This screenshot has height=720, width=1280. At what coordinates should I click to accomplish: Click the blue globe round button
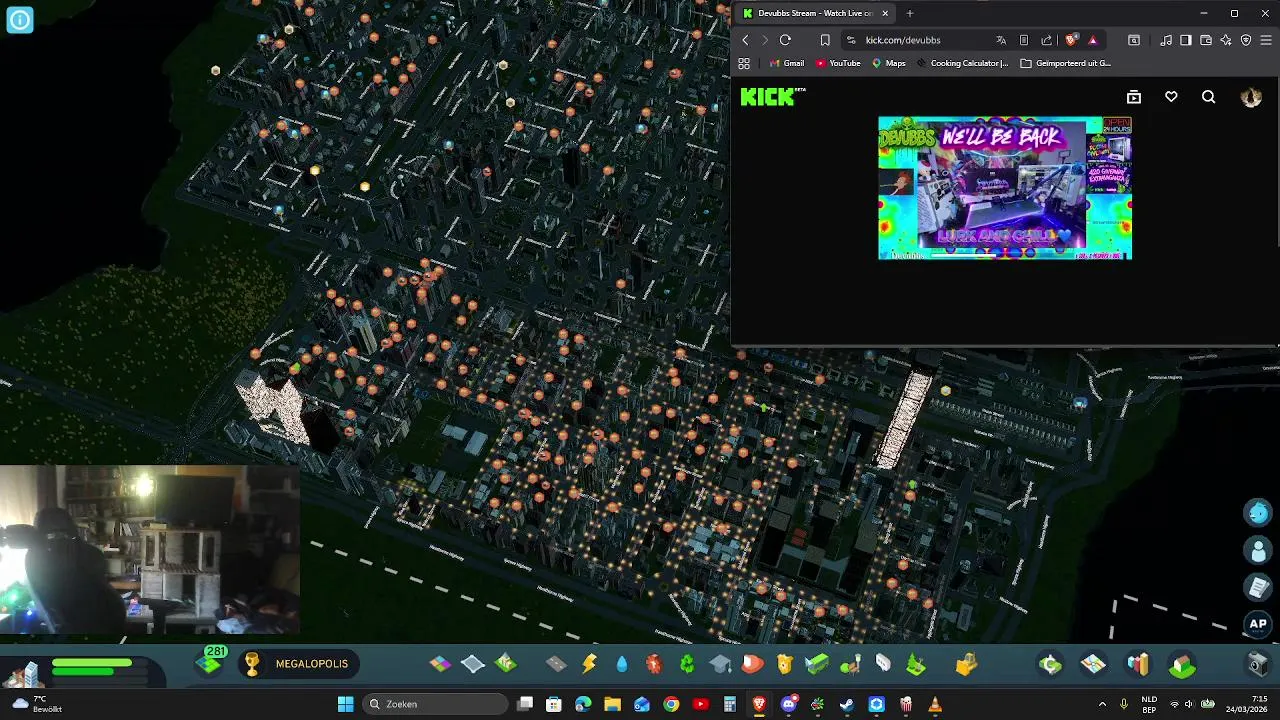(1258, 513)
